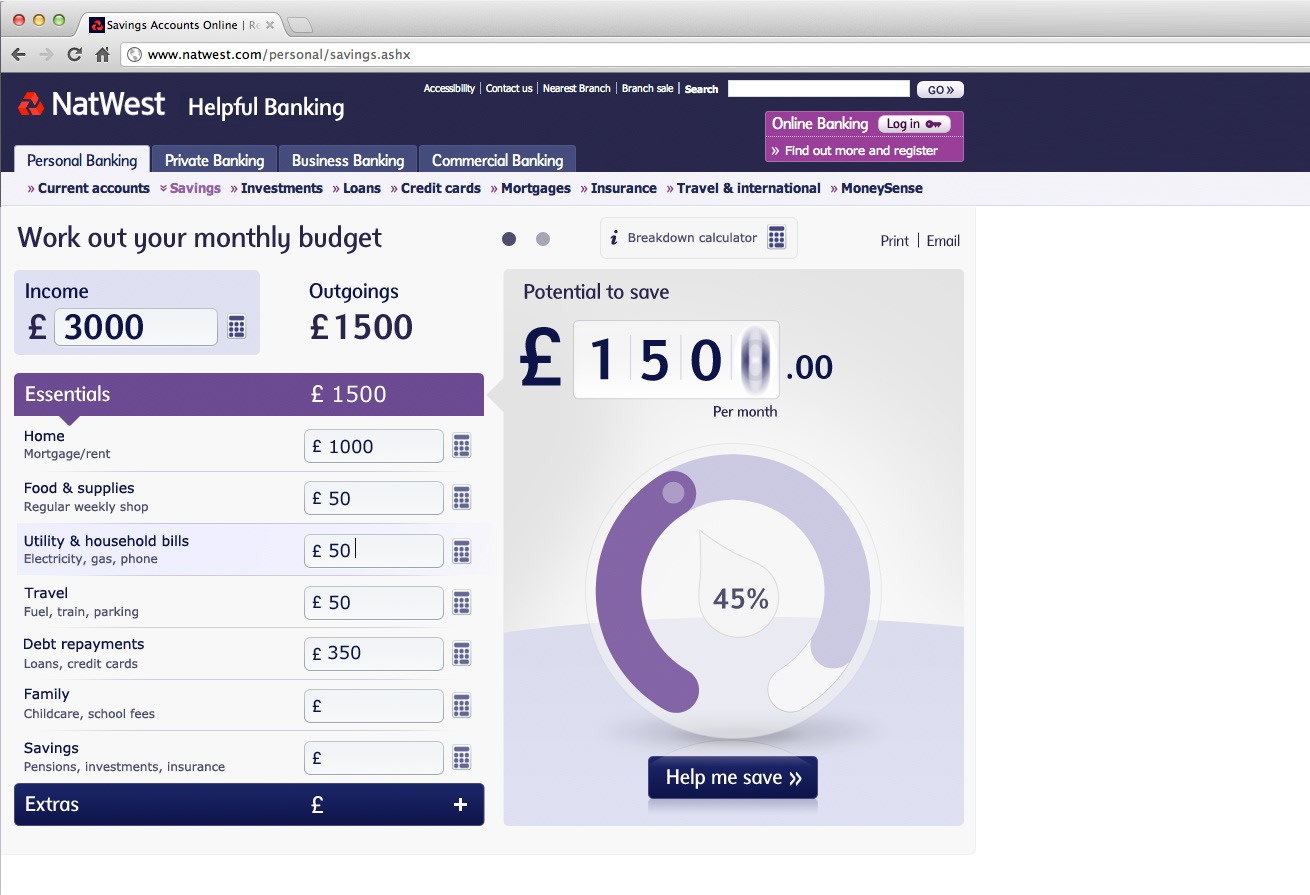
Task: Click the purple savings dial handle
Action: pos(674,492)
